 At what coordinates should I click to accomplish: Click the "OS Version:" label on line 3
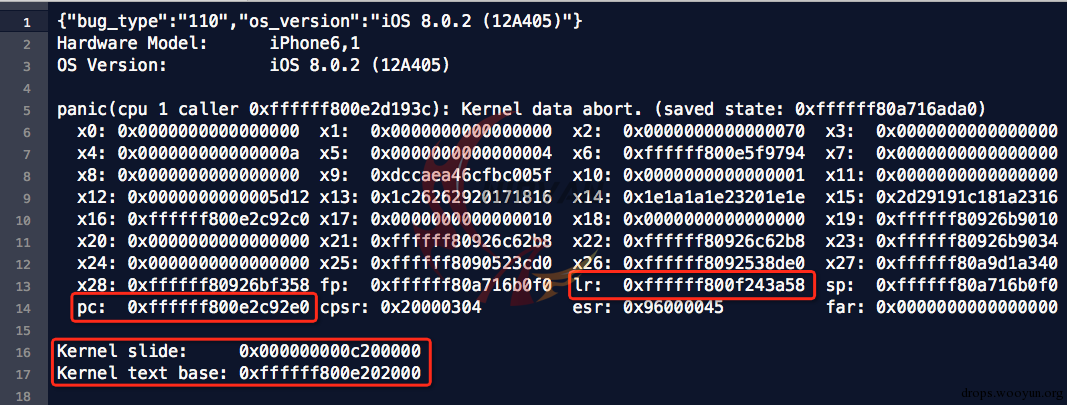(x=112, y=66)
